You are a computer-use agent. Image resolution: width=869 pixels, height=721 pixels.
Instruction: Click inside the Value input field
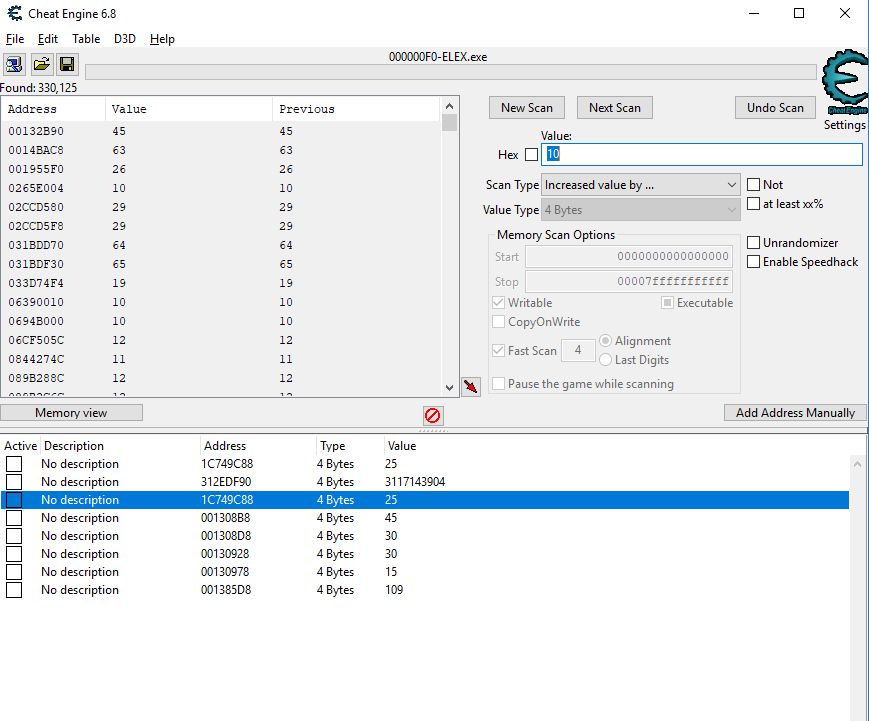(700, 154)
